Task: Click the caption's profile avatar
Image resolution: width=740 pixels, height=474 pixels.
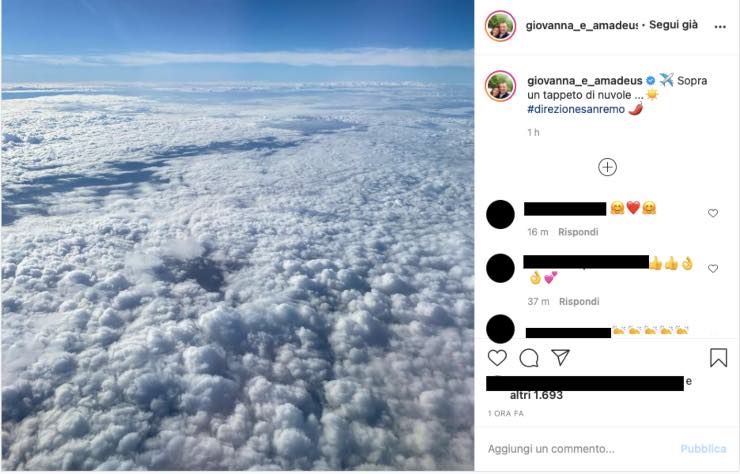Action: click(500, 86)
